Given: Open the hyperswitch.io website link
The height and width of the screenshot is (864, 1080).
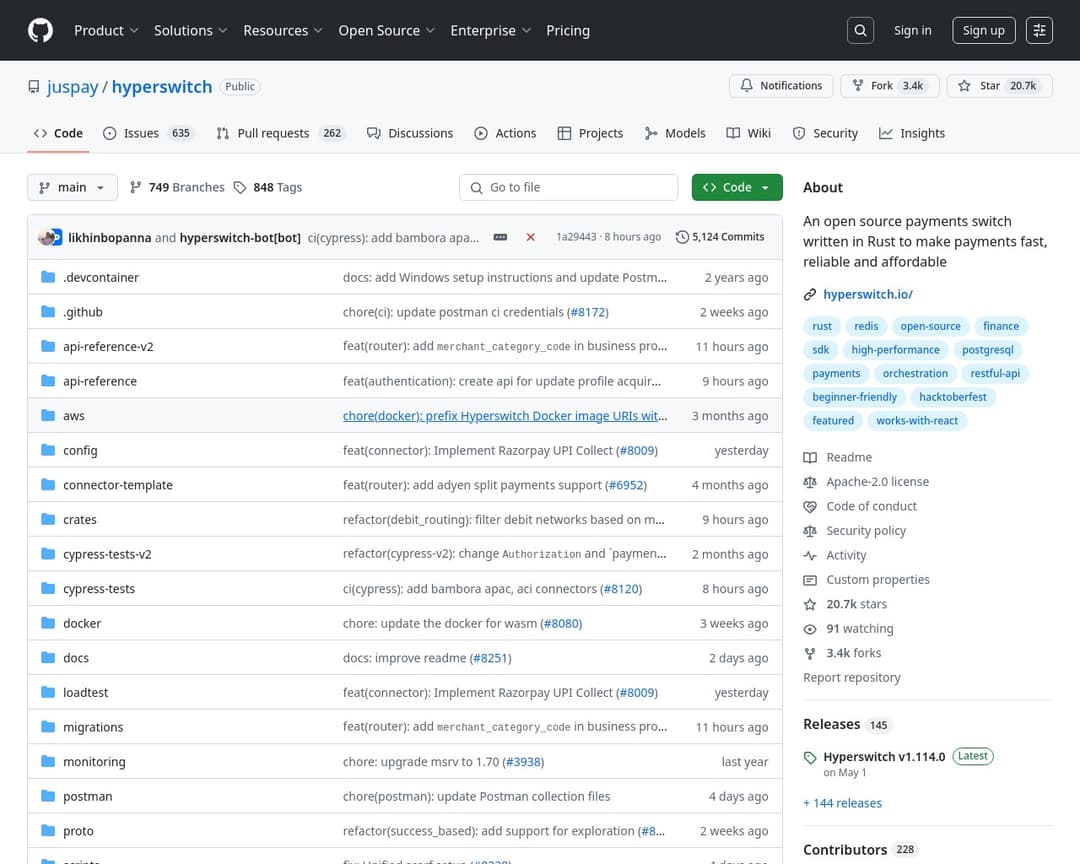Looking at the screenshot, I should pos(868,294).
